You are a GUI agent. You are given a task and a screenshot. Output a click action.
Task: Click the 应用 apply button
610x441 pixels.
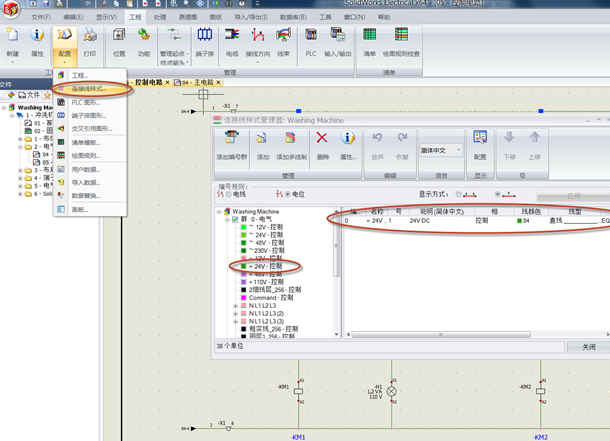(x=573, y=196)
